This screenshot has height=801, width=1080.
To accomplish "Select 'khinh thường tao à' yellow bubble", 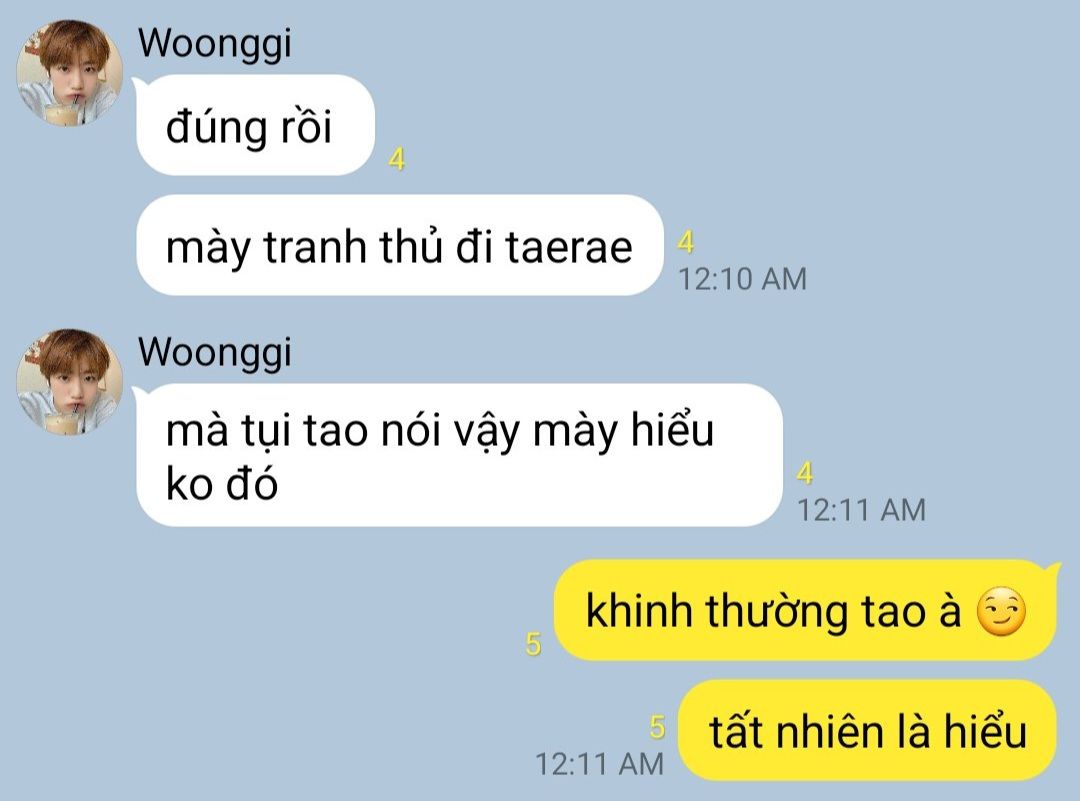I will (805, 610).
